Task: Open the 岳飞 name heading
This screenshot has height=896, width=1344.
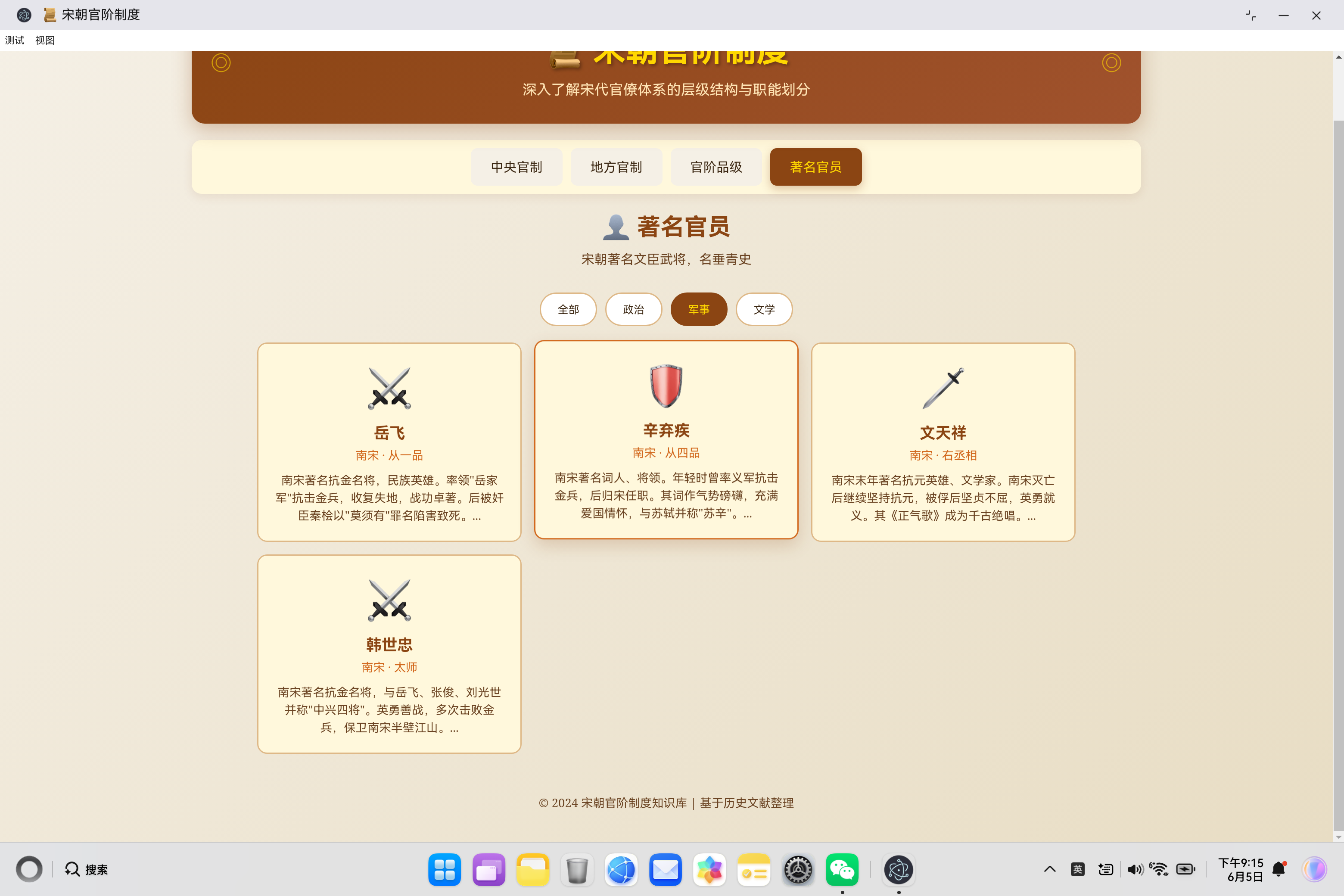Action: pos(389,432)
